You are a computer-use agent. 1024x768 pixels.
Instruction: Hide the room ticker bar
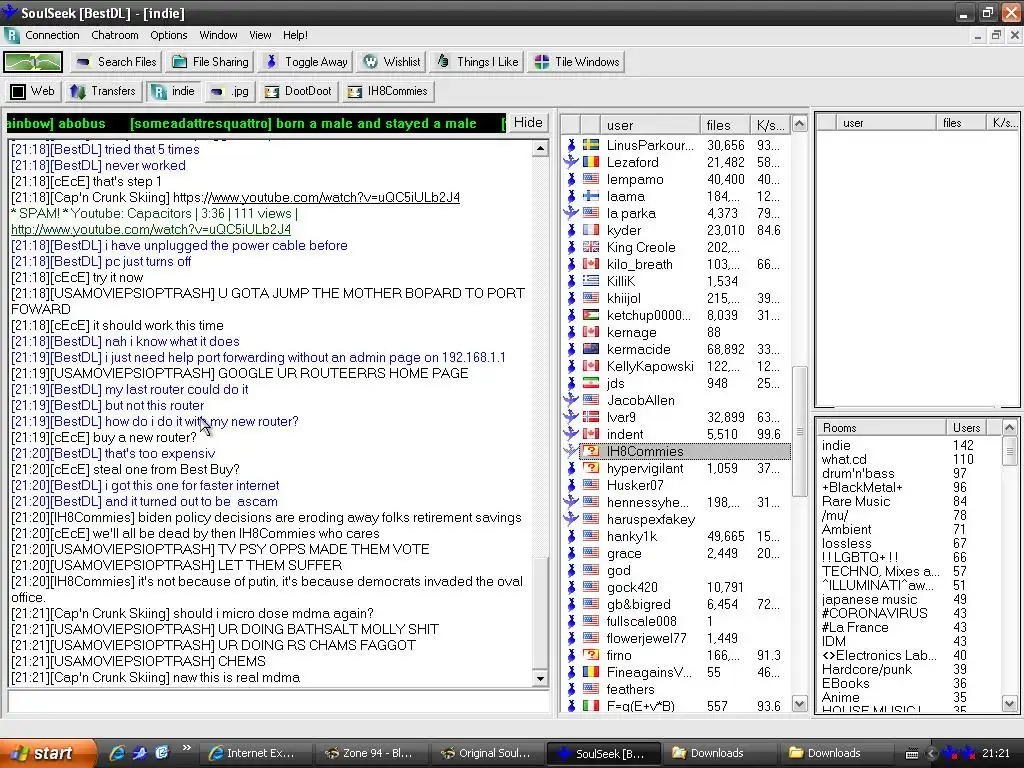(528, 123)
